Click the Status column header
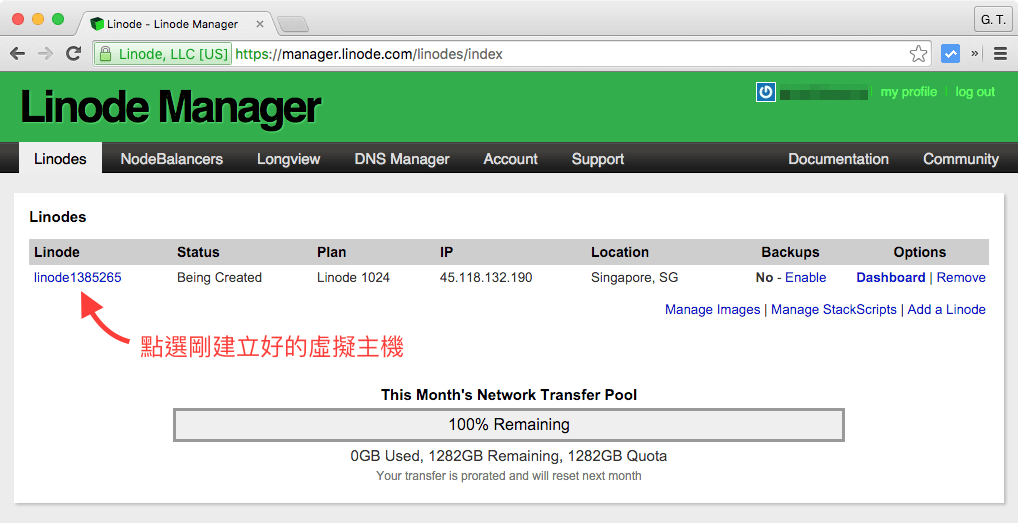Viewport: 1018px width, 523px height. (x=198, y=252)
